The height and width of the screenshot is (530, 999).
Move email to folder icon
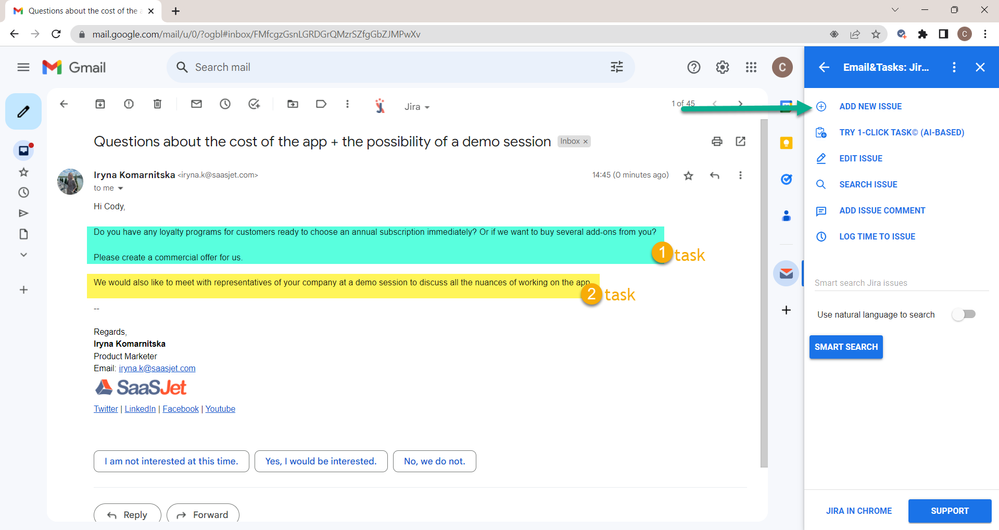tap(292, 104)
